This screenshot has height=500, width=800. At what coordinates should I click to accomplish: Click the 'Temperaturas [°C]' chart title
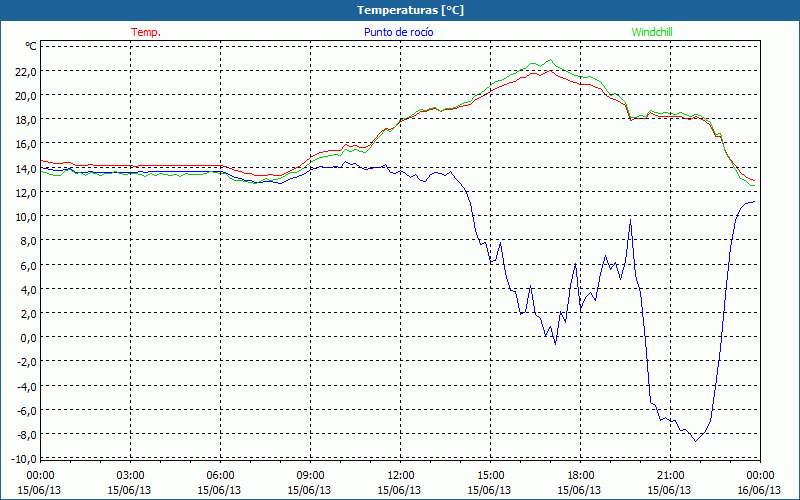coord(410,10)
